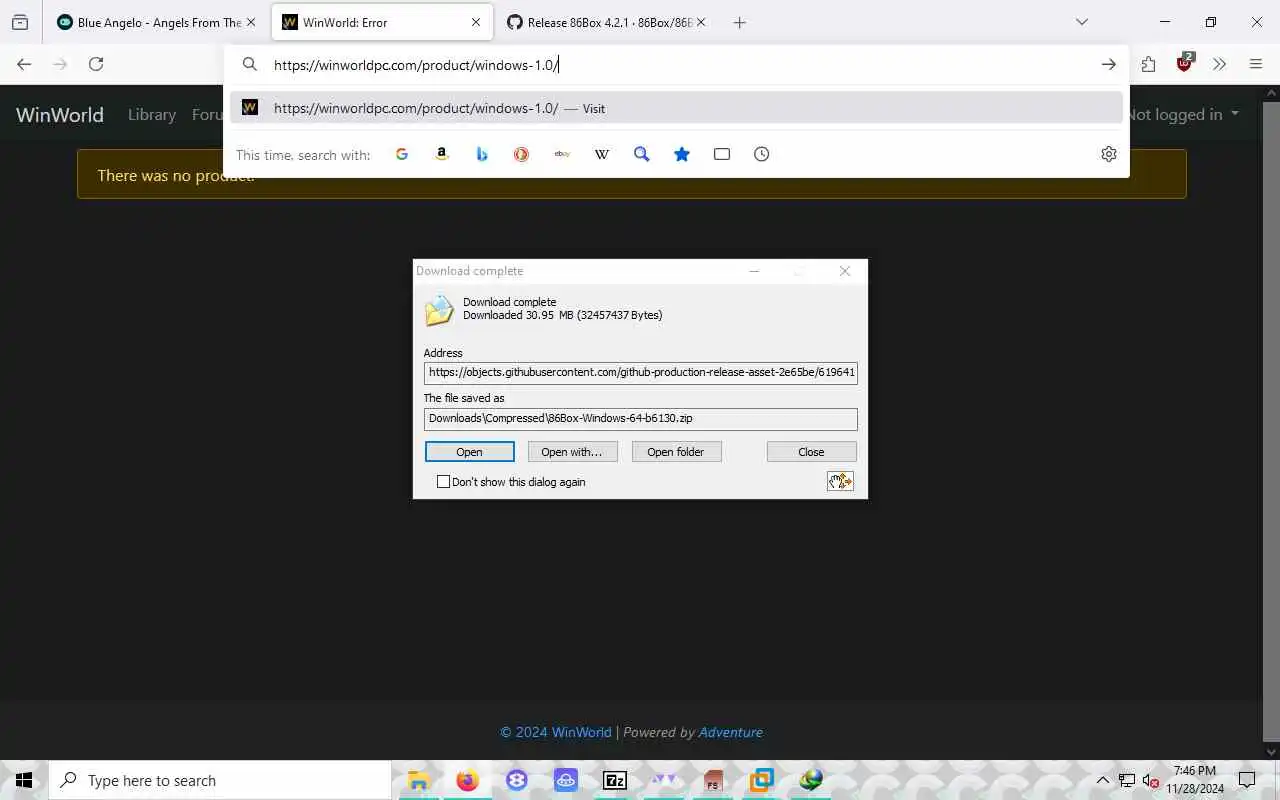Show hidden system tray icons

1102,781
